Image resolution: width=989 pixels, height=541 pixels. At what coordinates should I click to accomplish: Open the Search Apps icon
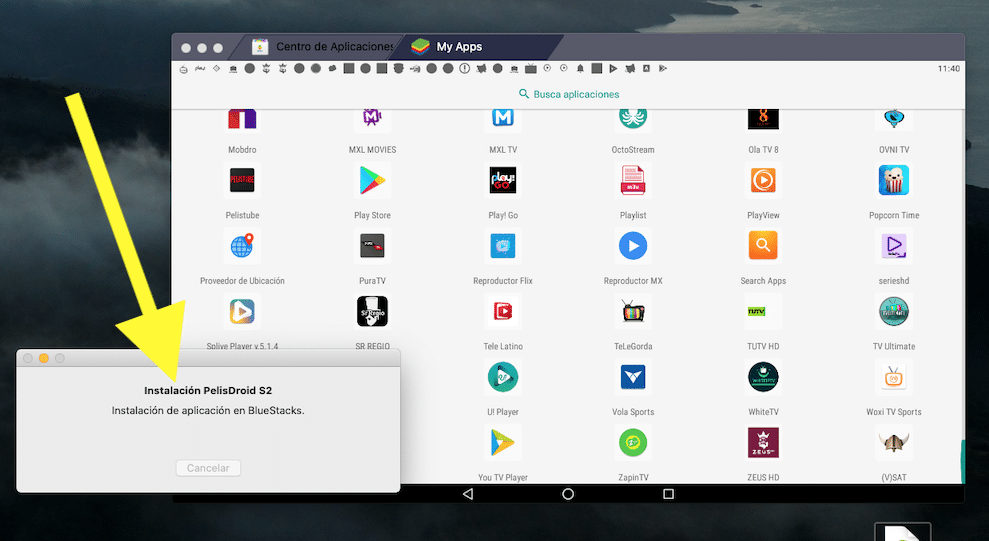(763, 246)
